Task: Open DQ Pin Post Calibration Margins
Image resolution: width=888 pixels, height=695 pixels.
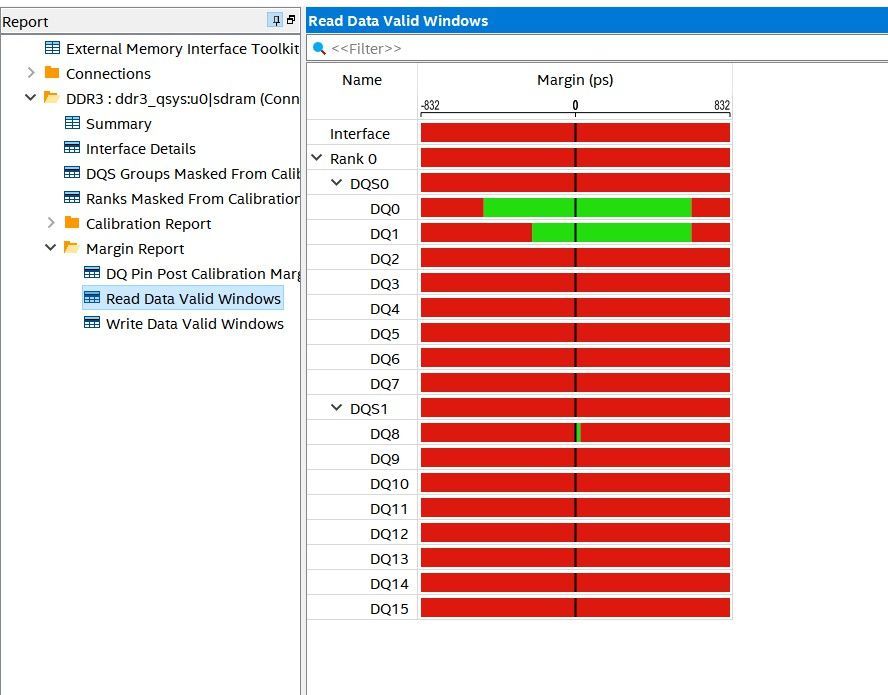Action: (x=203, y=274)
